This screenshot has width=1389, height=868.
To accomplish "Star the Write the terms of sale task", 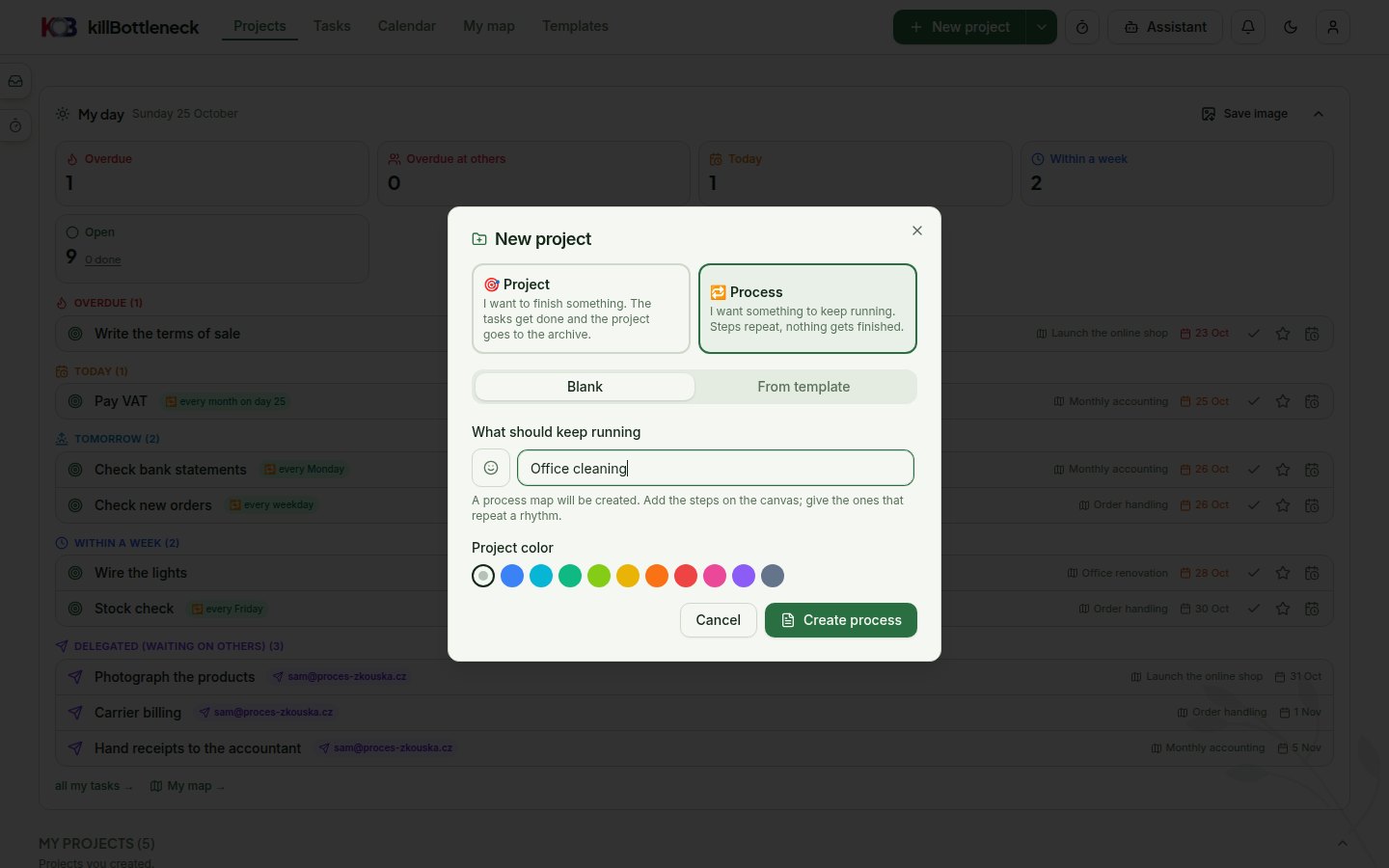I will tap(1283, 334).
